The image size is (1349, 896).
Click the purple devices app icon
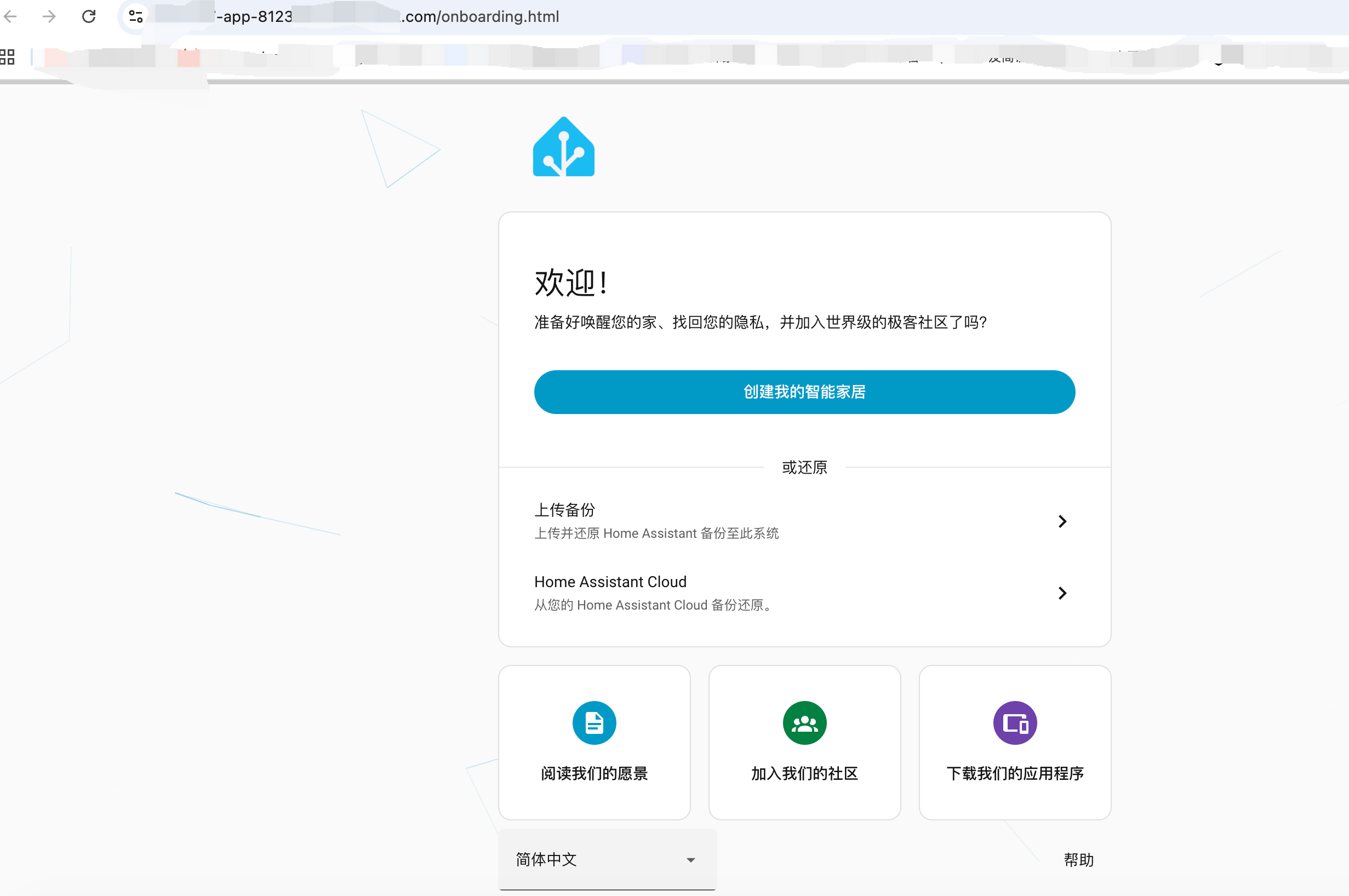point(1015,723)
